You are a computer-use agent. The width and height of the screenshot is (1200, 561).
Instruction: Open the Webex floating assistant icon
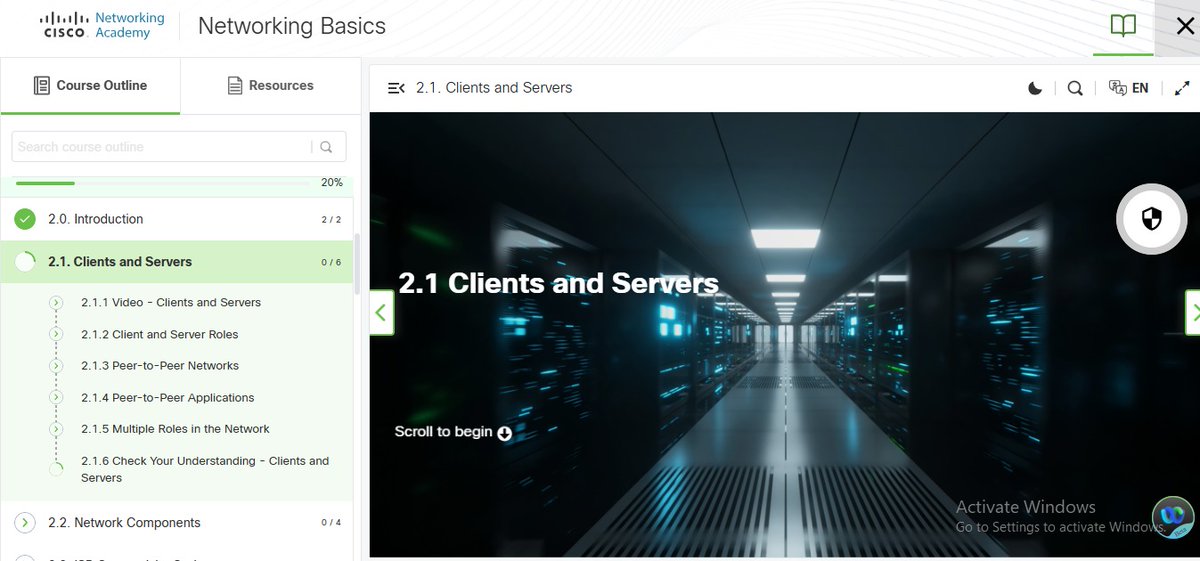coord(1173,517)
